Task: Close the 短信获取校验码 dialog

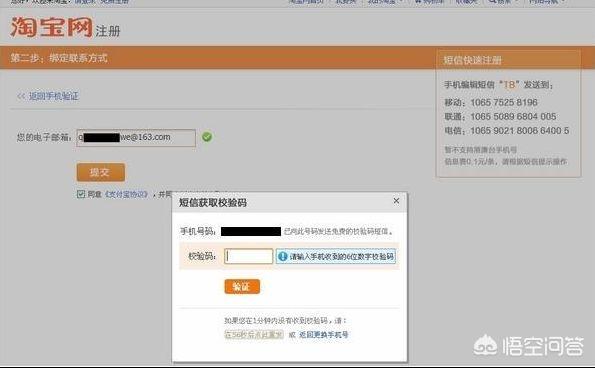Action: tap(396, 201)
